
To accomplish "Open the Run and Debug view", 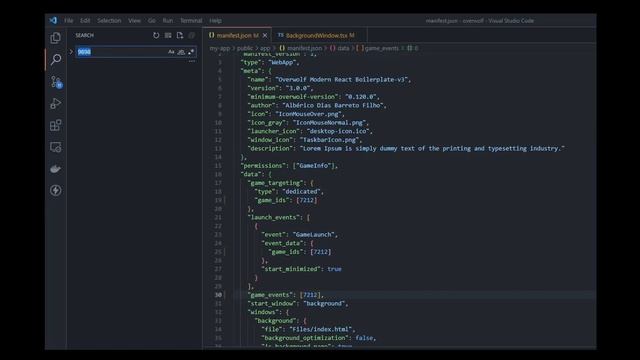I will tap(56, 104).
